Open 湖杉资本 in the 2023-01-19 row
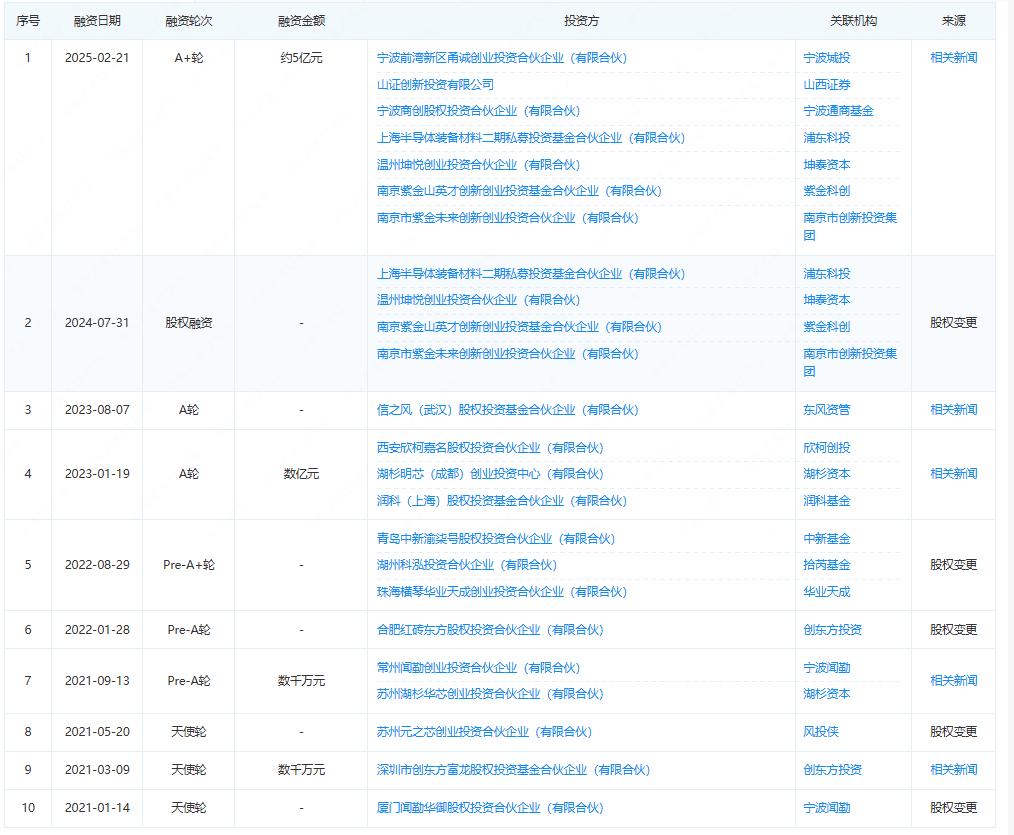 tap(826, 473)
